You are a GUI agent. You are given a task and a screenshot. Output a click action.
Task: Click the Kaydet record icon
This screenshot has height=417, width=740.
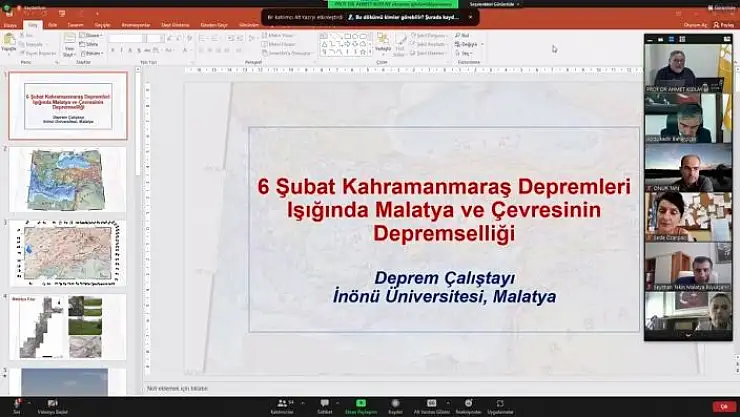coord(395,403)
